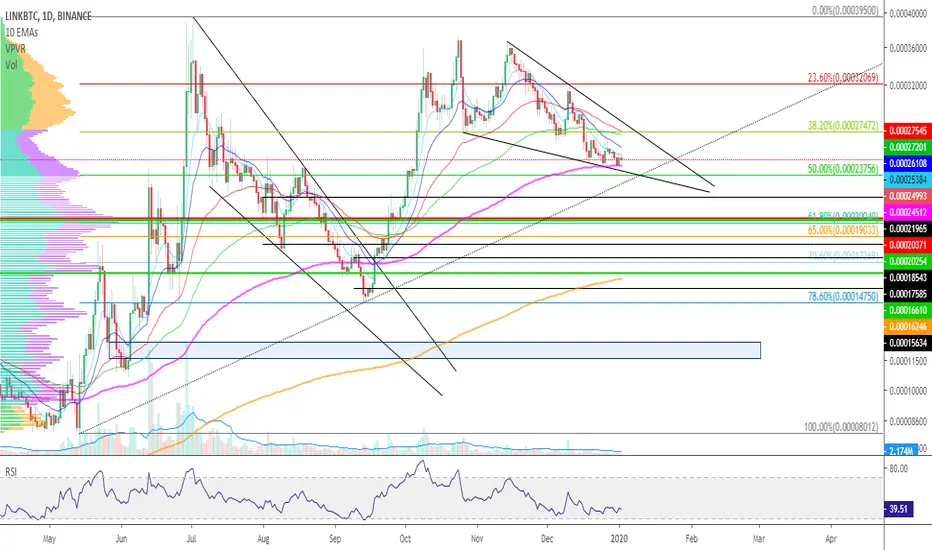Image resolution: width=932 pixels, height=550 pixels.
Task: Click the 100.00% Fibonacci level label
Action: (841, 426)
